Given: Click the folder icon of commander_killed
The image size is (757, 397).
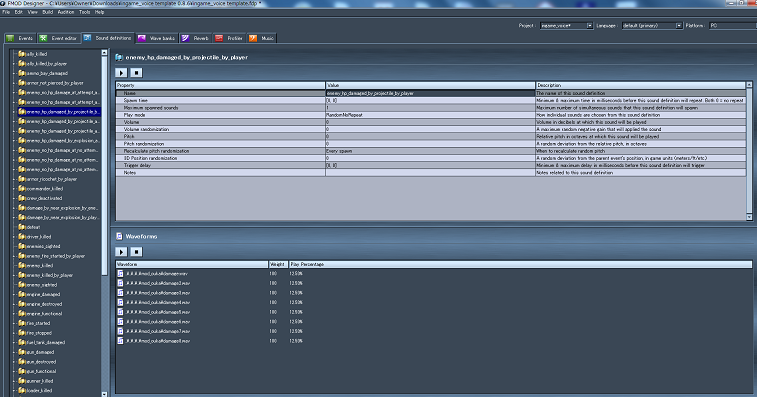Looking at the screenshot, I should point(21,188).
